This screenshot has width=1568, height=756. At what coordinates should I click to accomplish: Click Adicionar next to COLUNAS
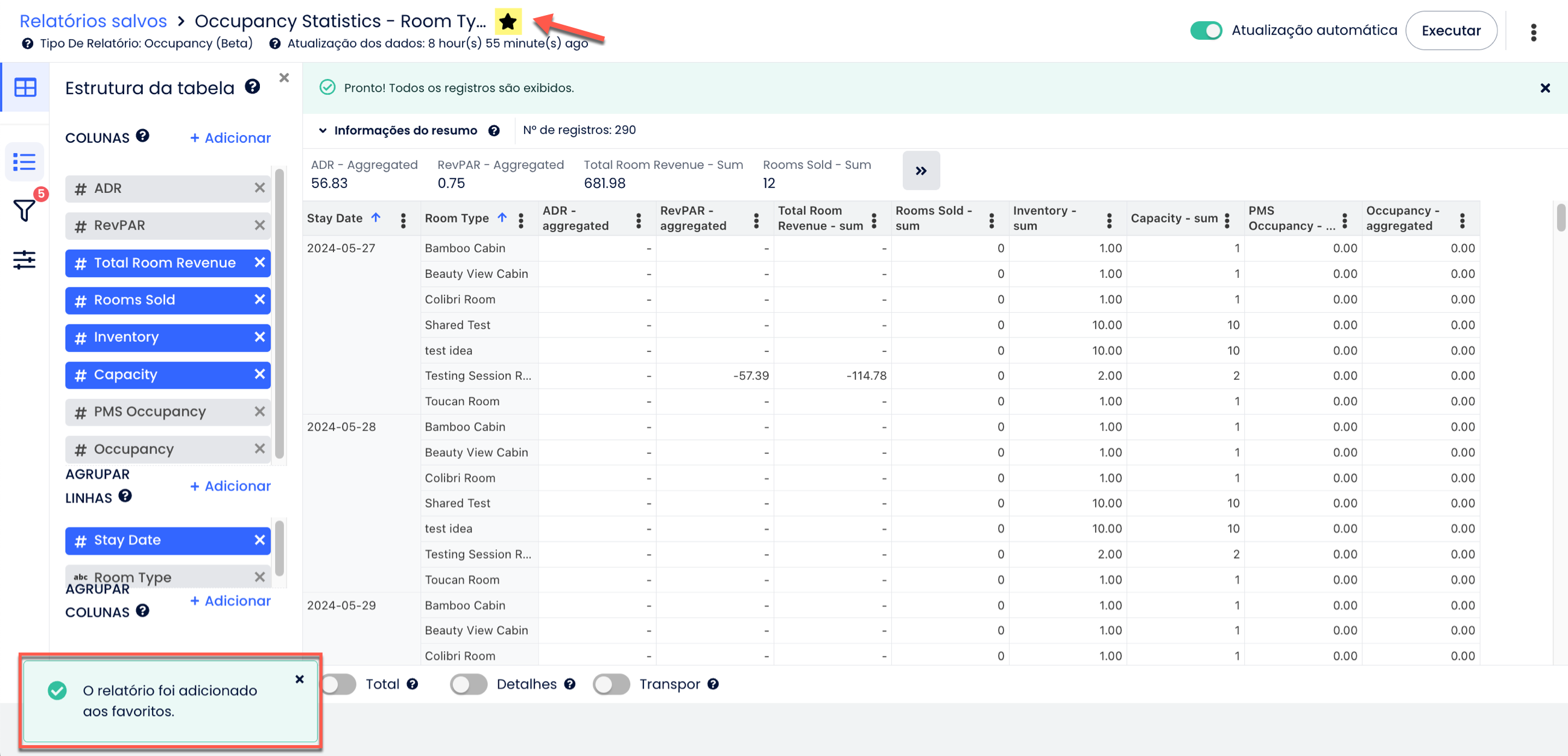(x=230, y=138)
